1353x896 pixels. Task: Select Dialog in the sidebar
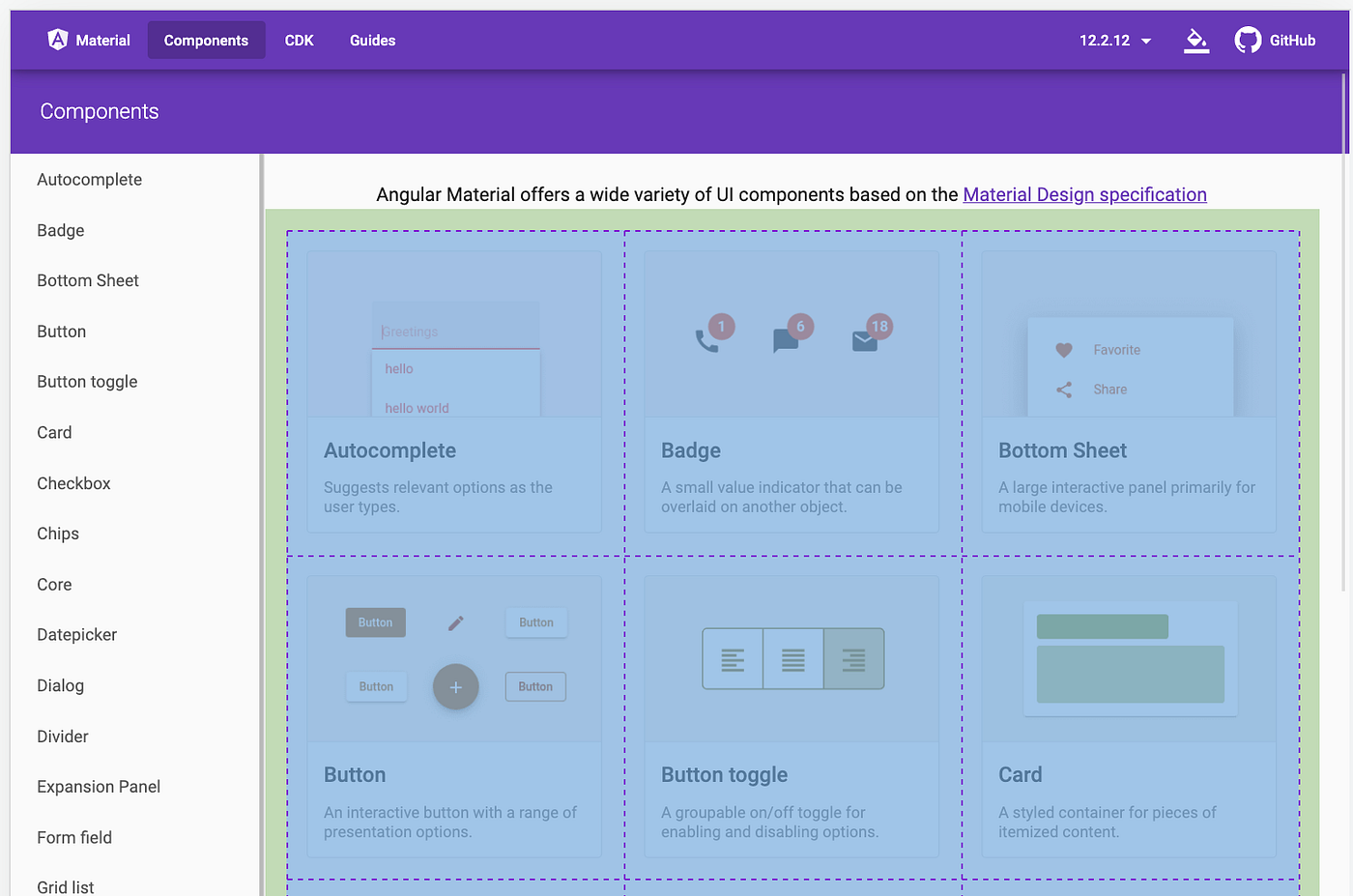61,685
